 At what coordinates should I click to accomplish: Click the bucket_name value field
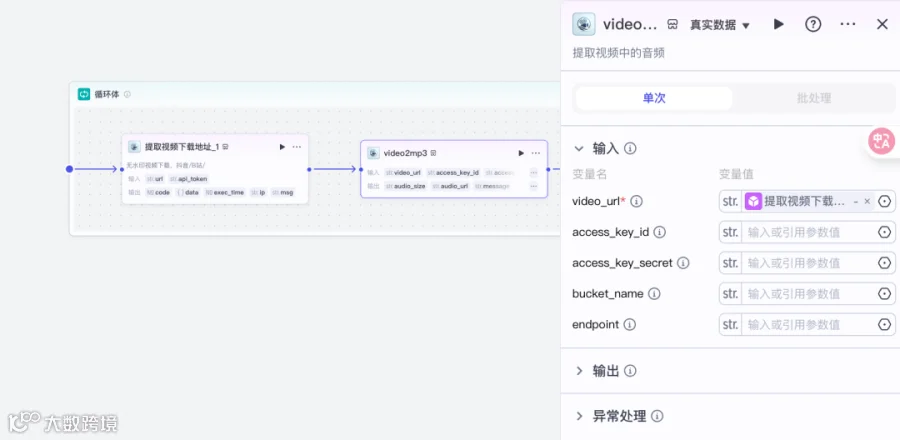pos(807,294)
